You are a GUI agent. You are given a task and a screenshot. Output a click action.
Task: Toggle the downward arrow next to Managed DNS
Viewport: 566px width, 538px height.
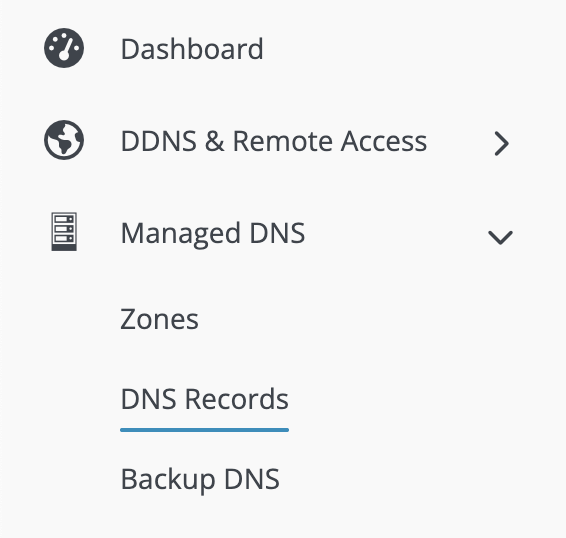[500, 238]
